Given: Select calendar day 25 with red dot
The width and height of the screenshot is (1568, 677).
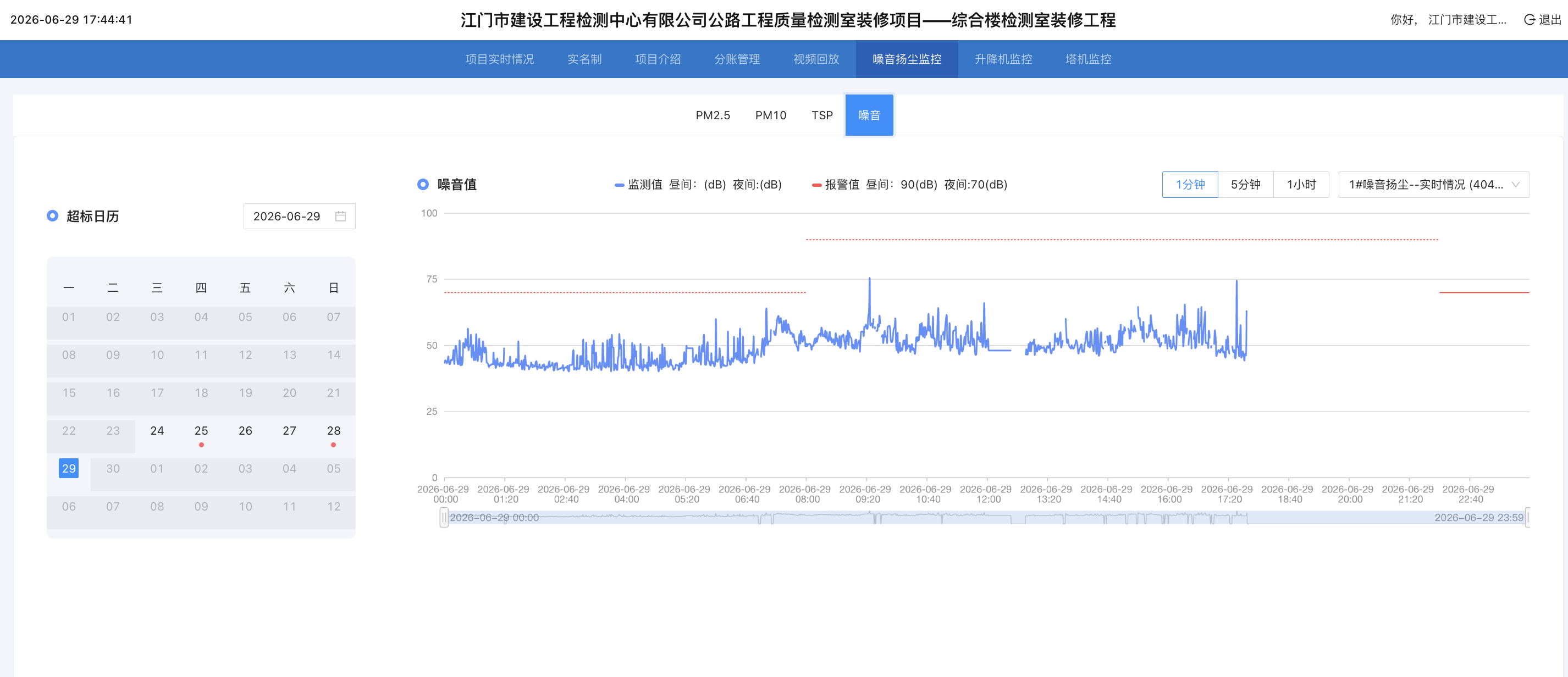Looking at the screenshot, I should [201, 431].
